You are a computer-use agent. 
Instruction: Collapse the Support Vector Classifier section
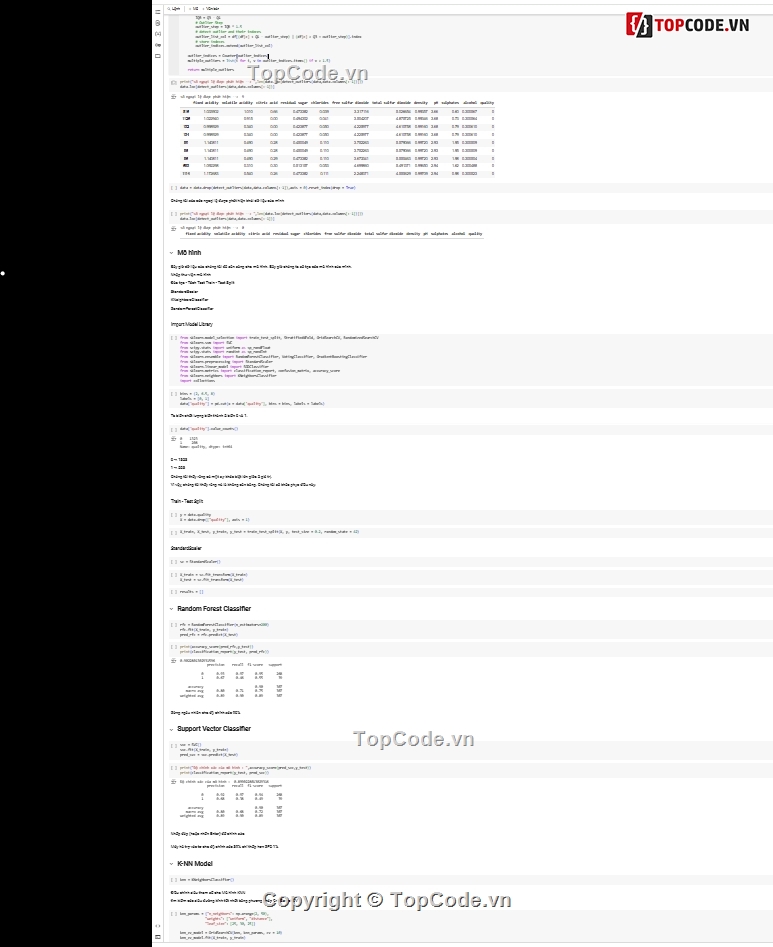(x=172, y=729)
